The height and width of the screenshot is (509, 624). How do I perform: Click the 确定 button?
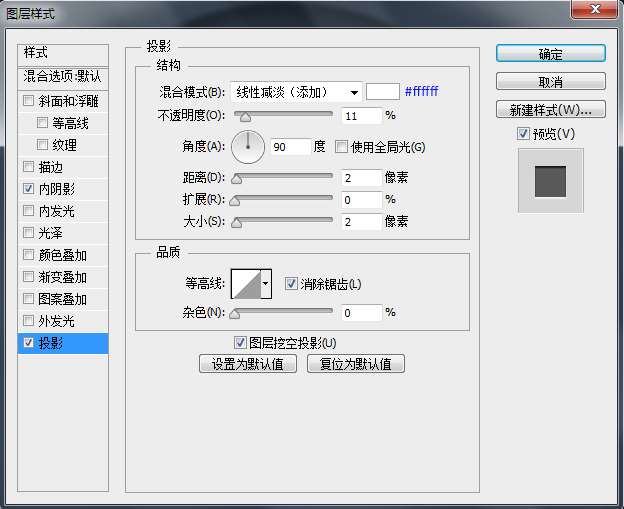click(x=551, y=53)
